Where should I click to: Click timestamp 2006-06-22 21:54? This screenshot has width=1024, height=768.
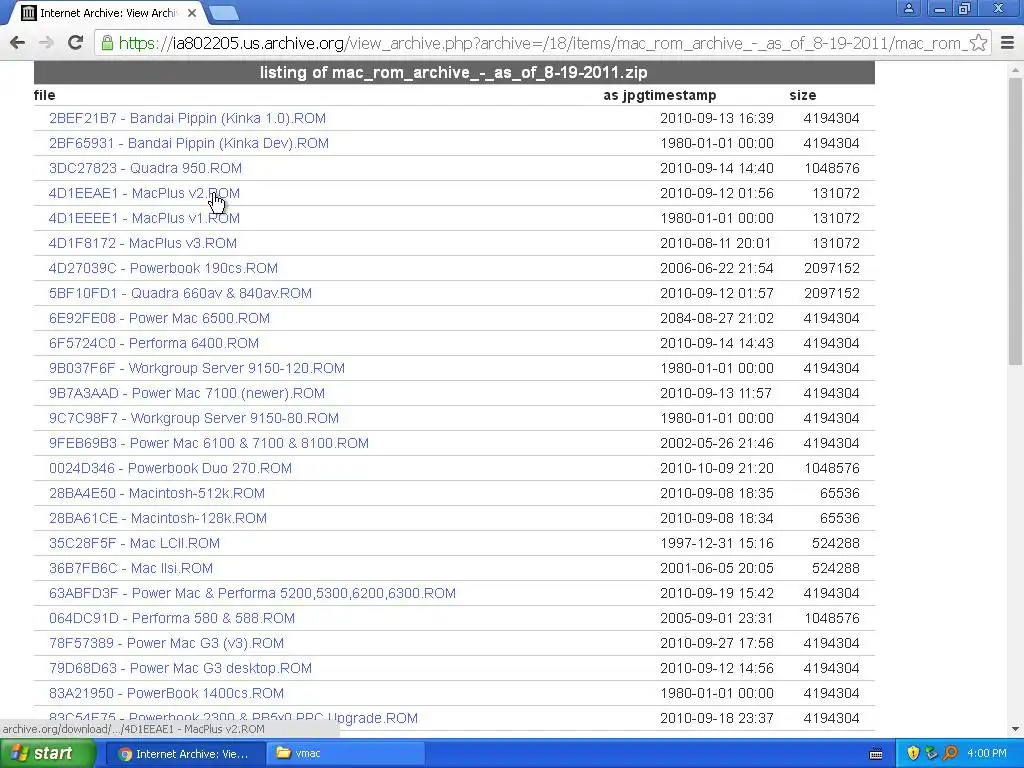[716, 268]
